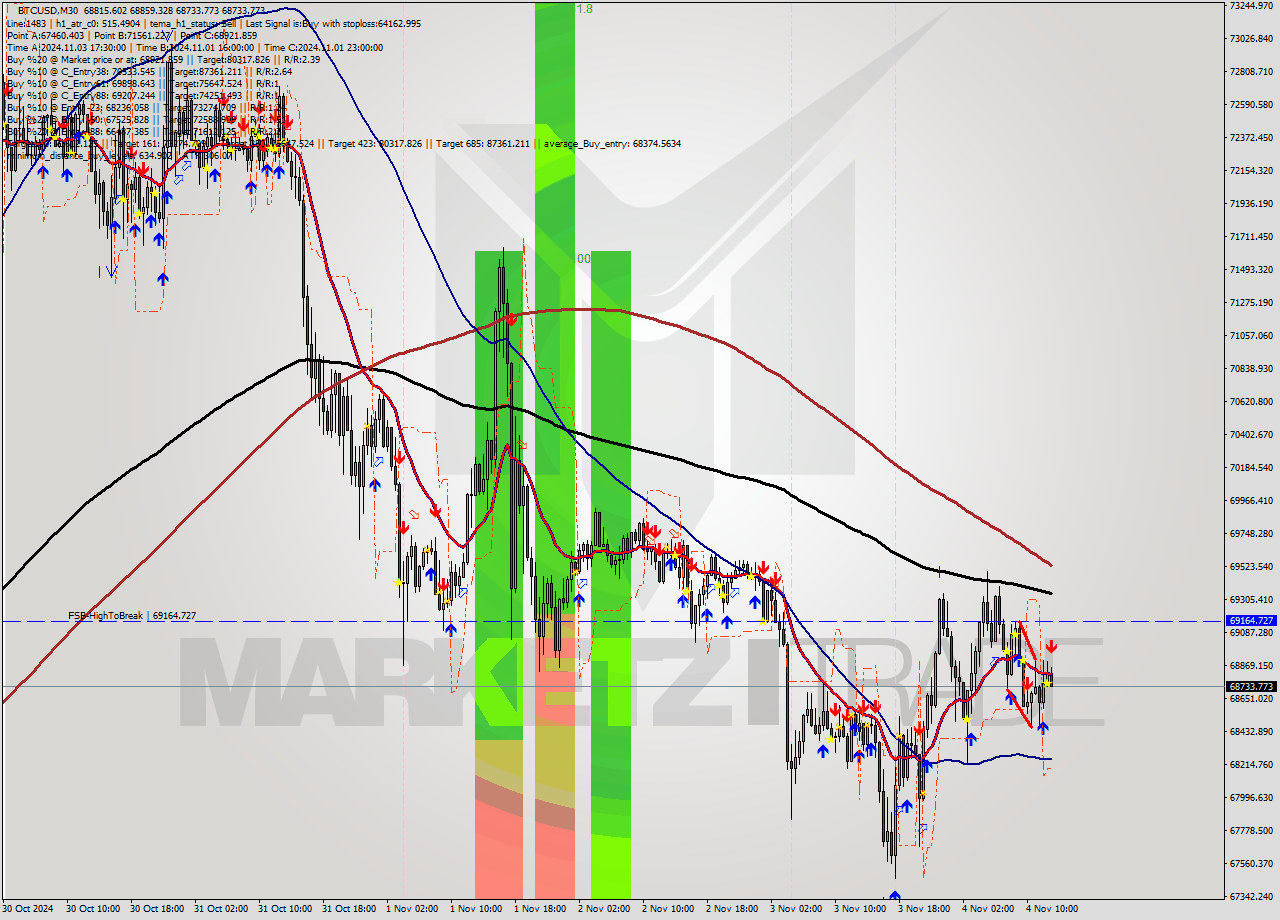Click the 72808.730 price axis label

pyautogui.click(x=1252, y=71)
